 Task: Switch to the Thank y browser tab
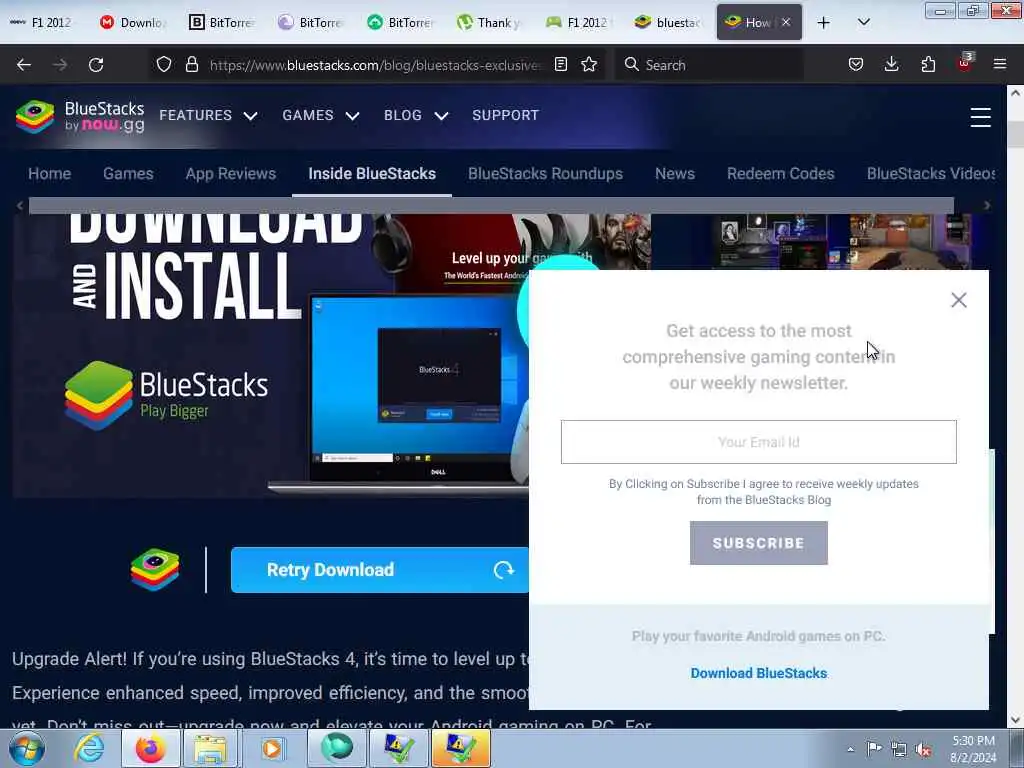[490, 23]
